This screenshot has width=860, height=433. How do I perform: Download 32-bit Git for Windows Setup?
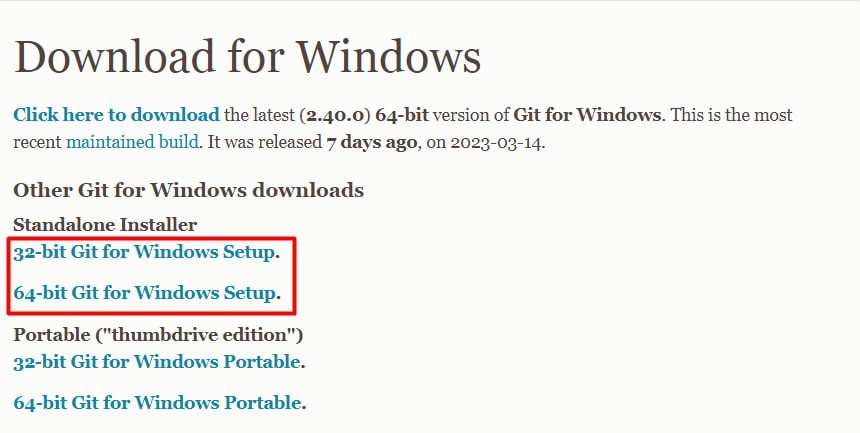tap(144, 253)
